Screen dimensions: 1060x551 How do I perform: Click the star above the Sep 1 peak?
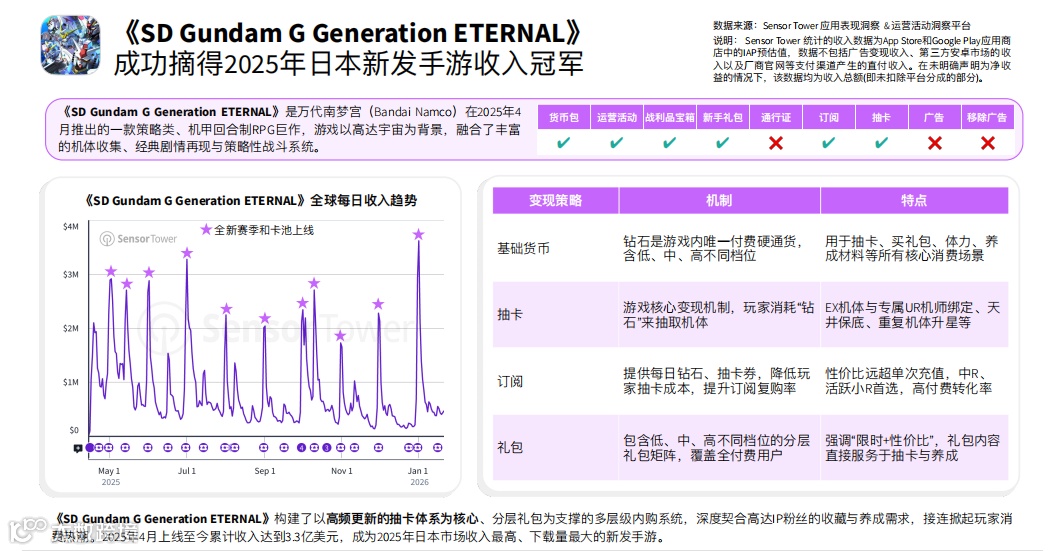(265, 318)
